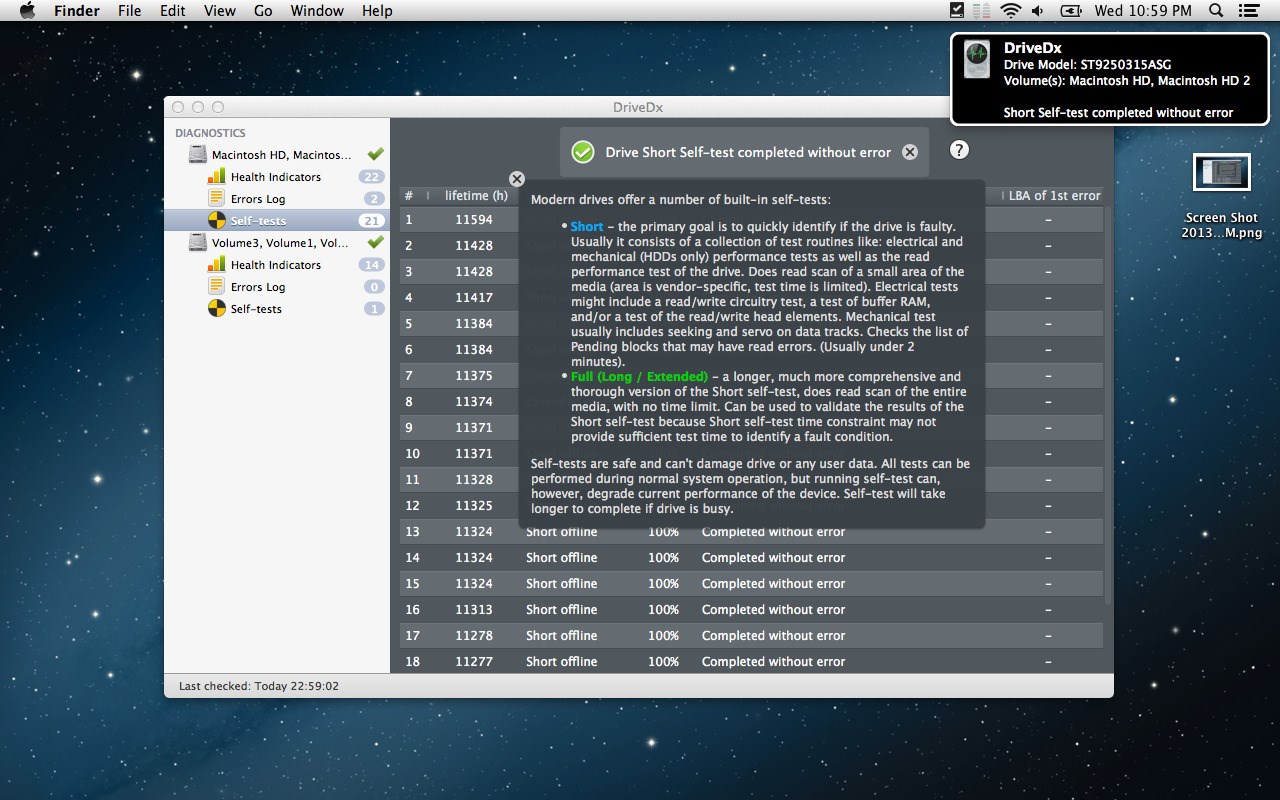Click the green checkmark beside Macintosh HD drive
The width and height of the screenshot is (1280, 800).
(x=376, y=154)
